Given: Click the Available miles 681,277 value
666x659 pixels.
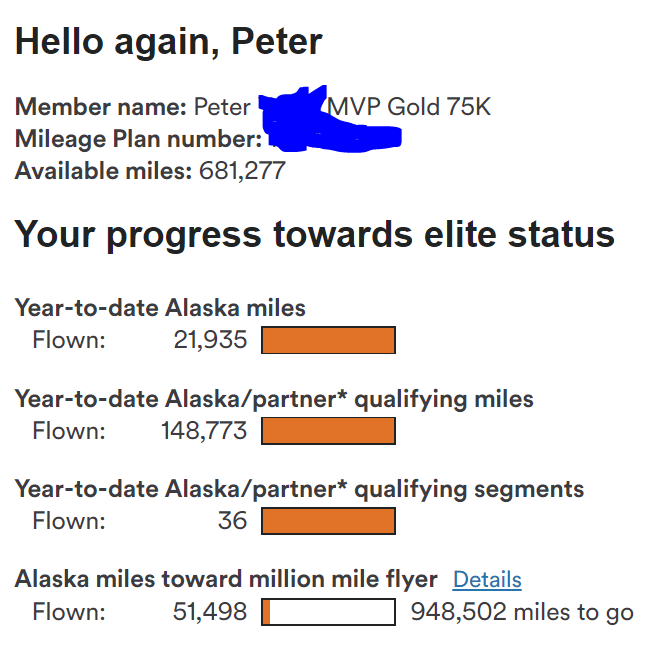Looking at the screenshot, I should [242, 171].
